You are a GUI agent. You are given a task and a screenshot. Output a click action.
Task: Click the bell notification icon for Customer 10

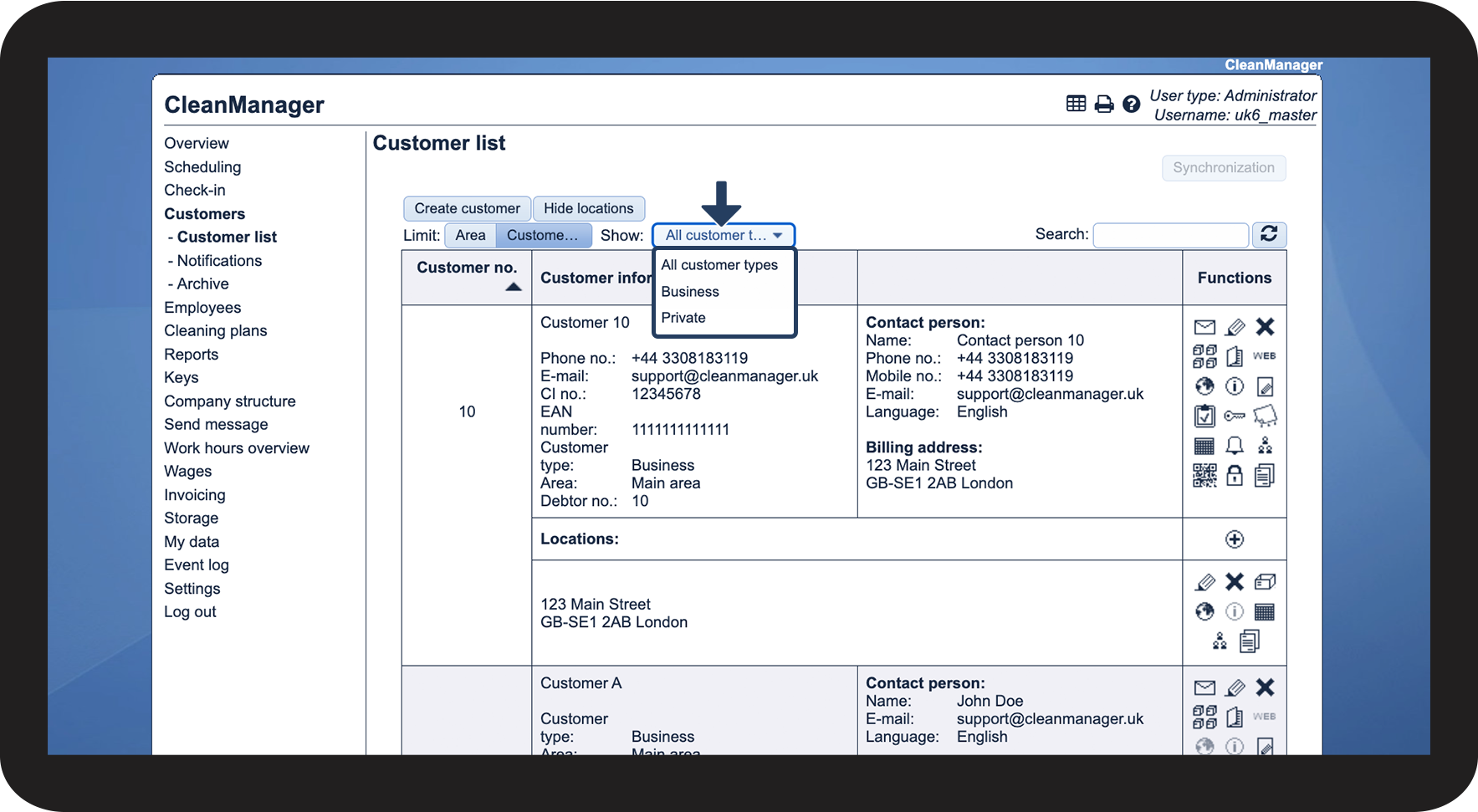(1235, 446)
